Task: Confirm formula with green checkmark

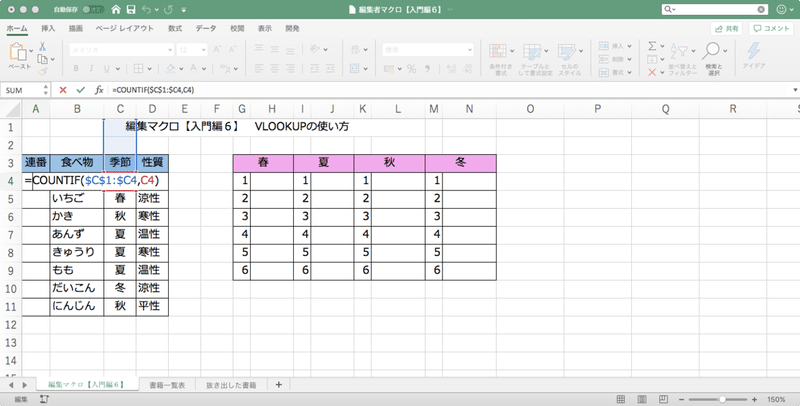Action: click(x=81, y=90)
